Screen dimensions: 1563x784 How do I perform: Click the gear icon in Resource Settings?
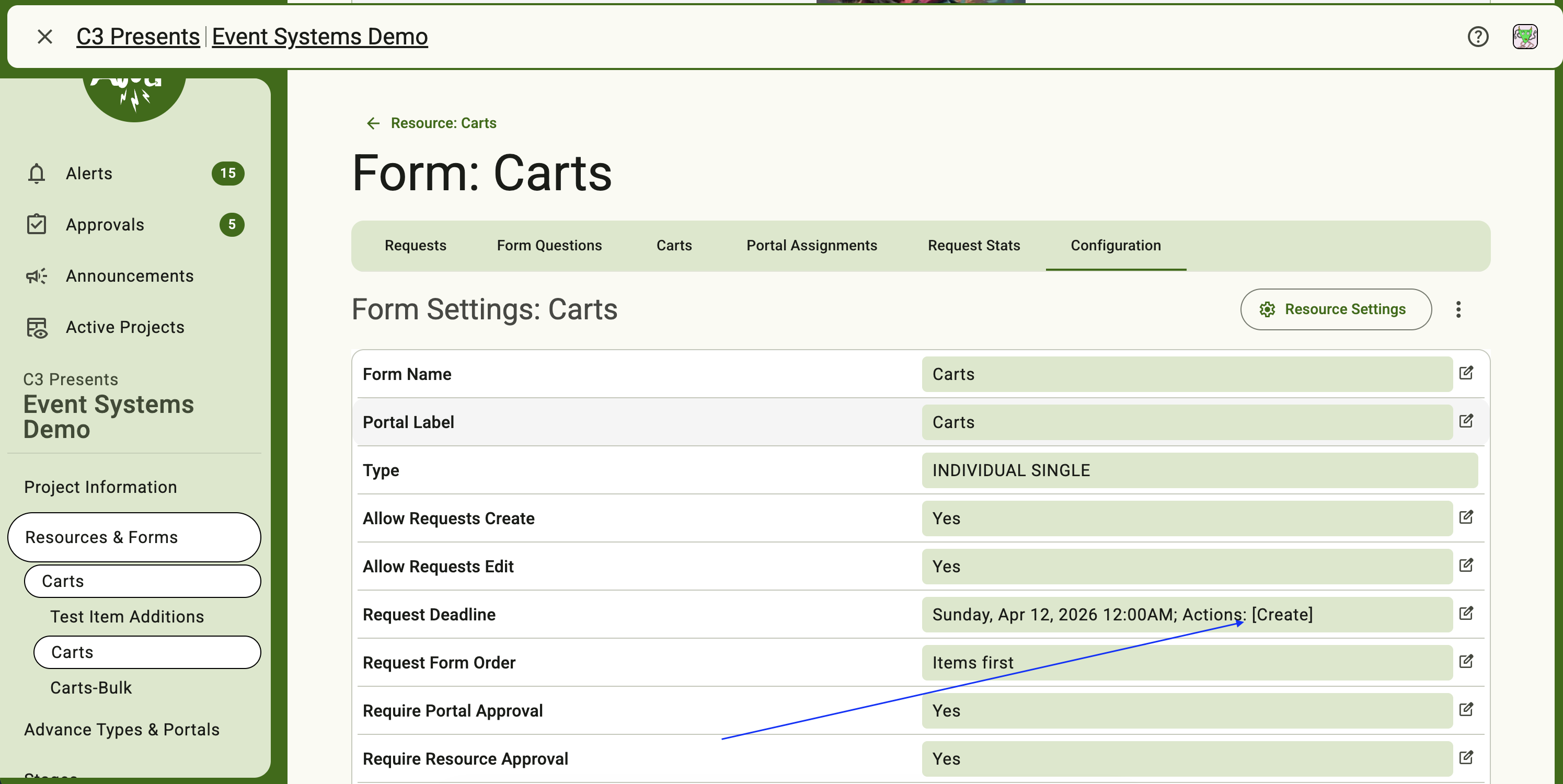click(x=1267, y=309)
